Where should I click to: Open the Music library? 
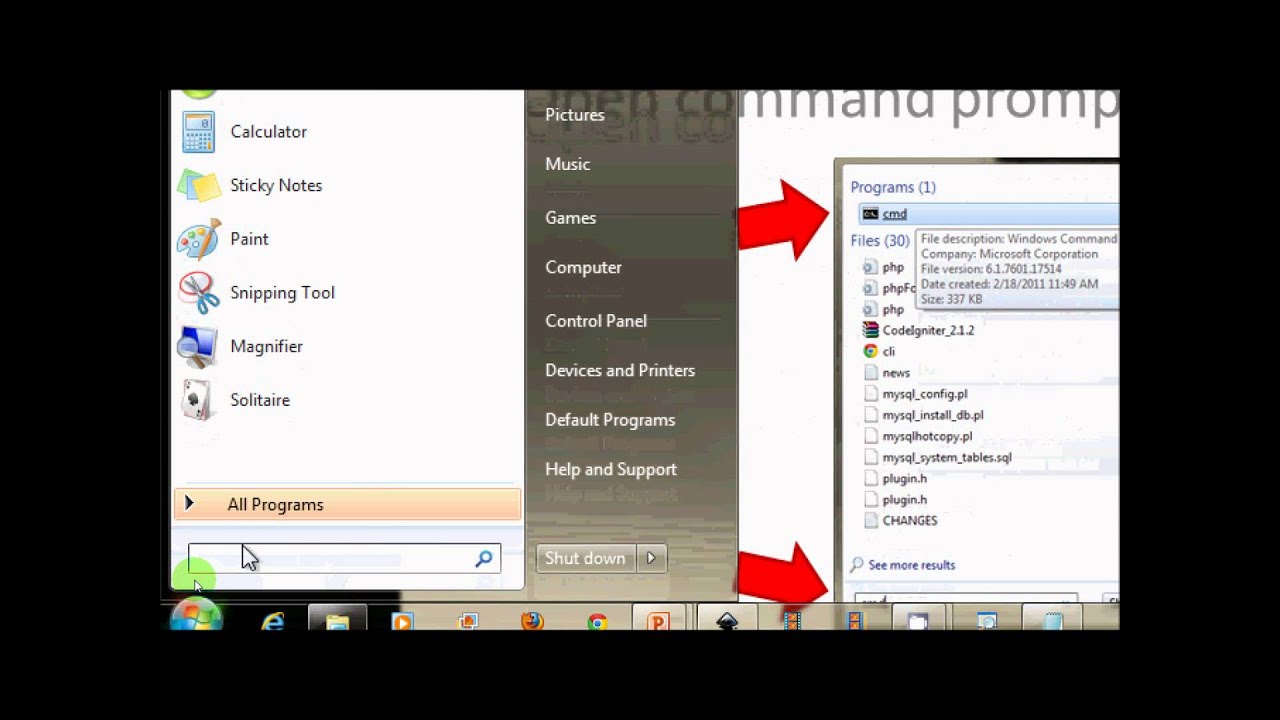click(567, 164)
